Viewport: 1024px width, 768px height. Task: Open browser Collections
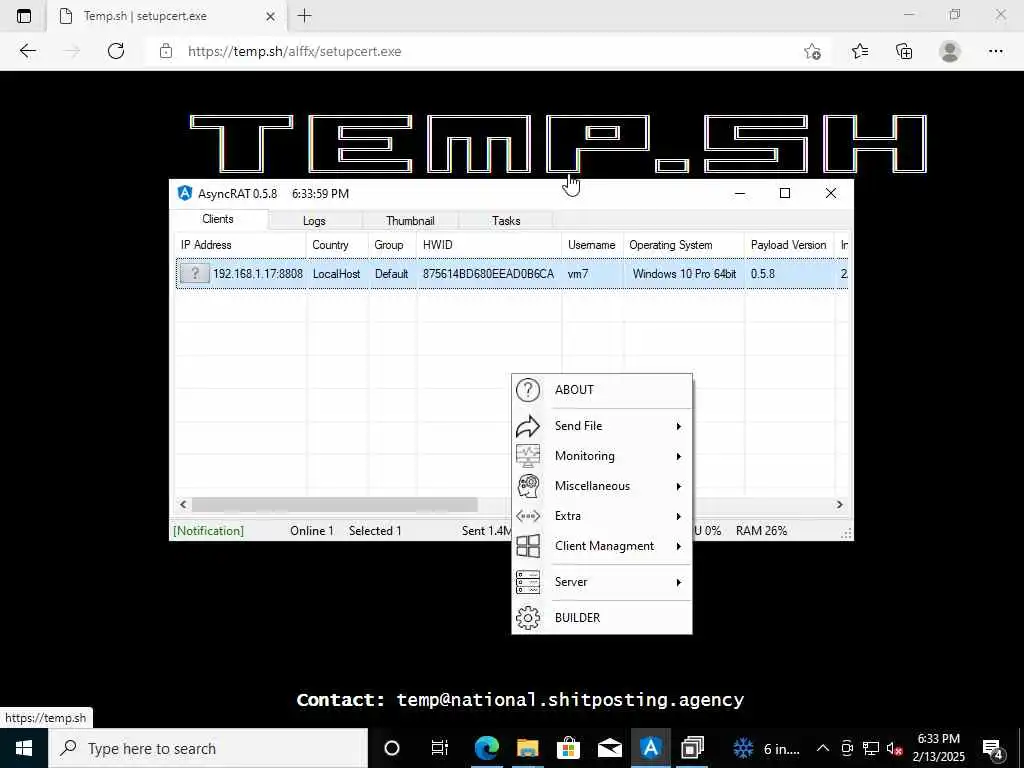click(904, 52)
